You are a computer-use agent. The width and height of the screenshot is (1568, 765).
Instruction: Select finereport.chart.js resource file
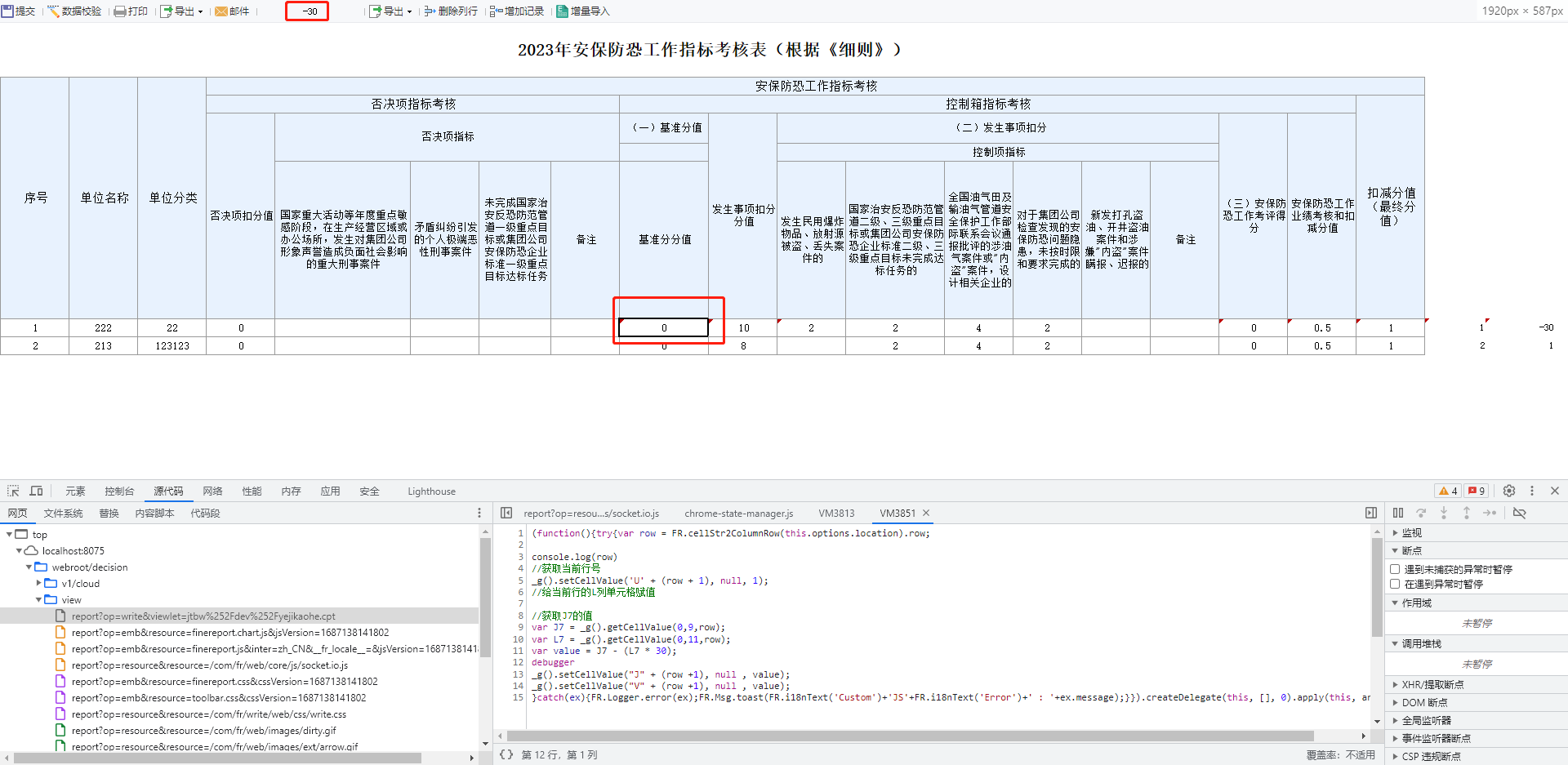coord(229,632)
